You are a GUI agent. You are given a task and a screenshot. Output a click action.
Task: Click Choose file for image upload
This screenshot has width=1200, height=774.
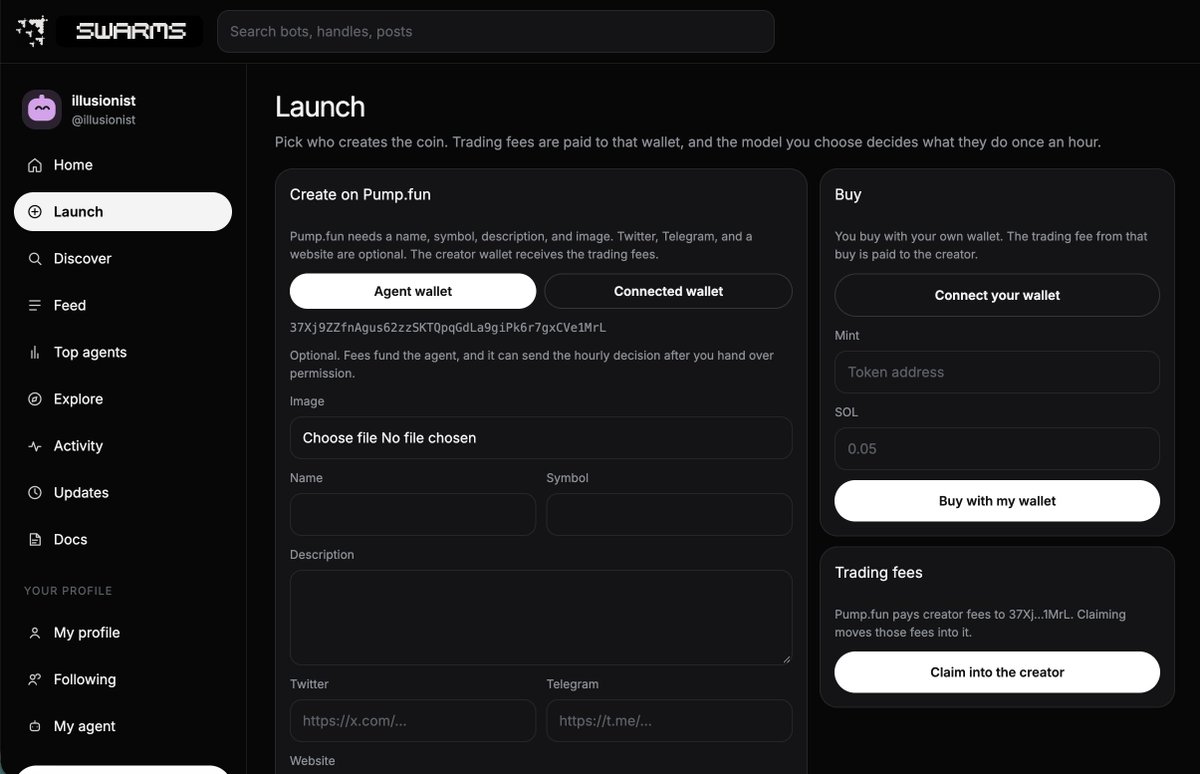tap(541, 438)
